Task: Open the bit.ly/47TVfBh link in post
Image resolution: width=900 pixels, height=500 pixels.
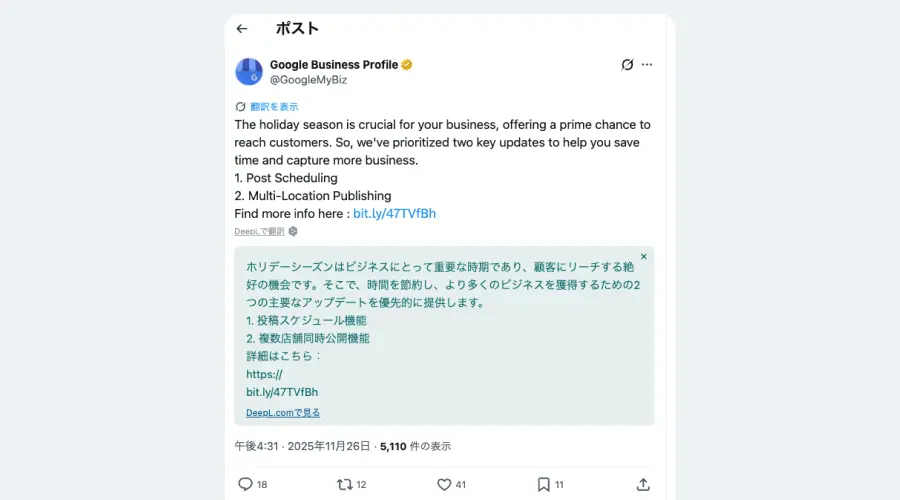Action: pyautogui.click(x=394, y=213)
